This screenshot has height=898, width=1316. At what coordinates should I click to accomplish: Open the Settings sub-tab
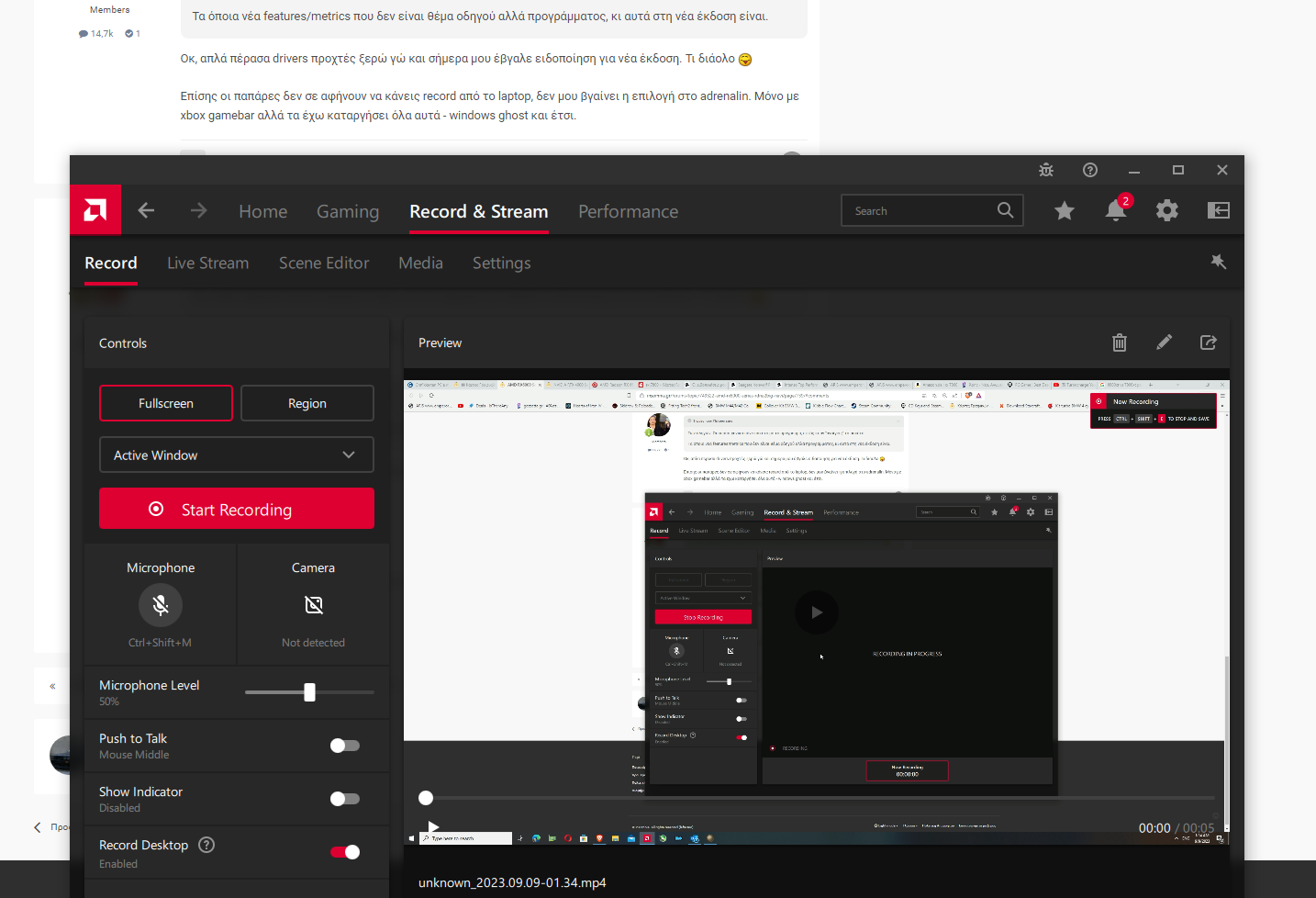tap(502, 263)
